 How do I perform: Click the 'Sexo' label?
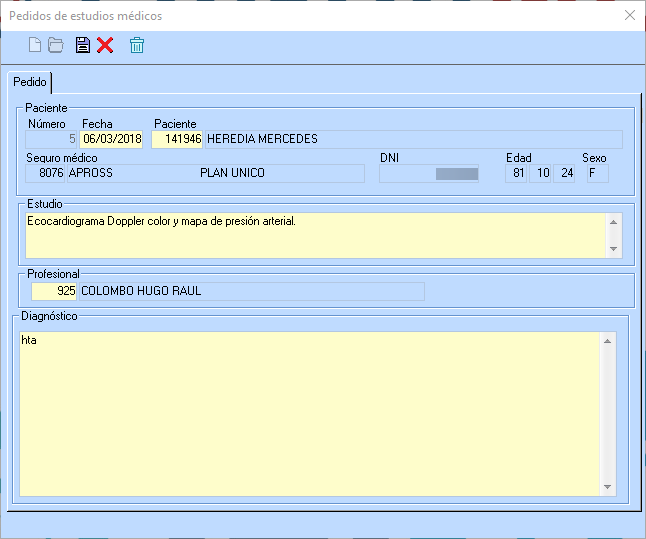pos(594,158)
